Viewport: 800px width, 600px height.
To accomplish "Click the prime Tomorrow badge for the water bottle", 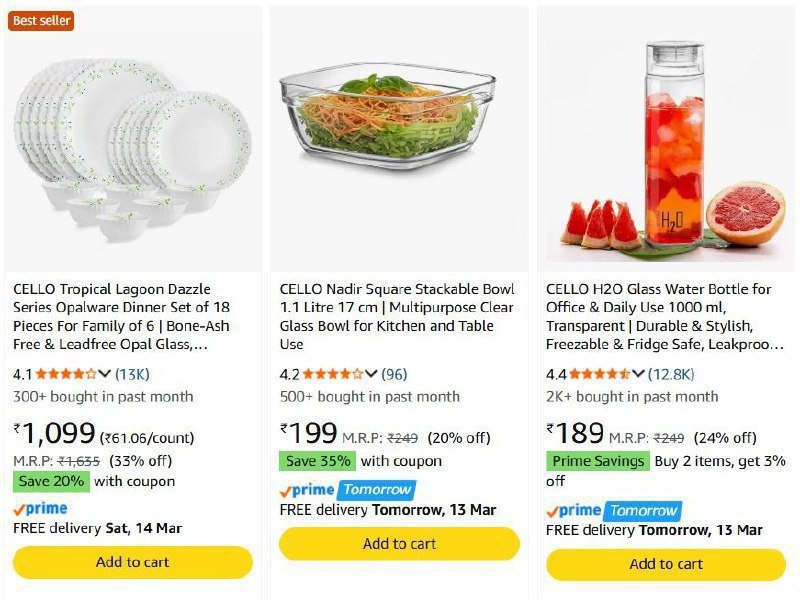I will pyautogui.click(x=614, y=510).
